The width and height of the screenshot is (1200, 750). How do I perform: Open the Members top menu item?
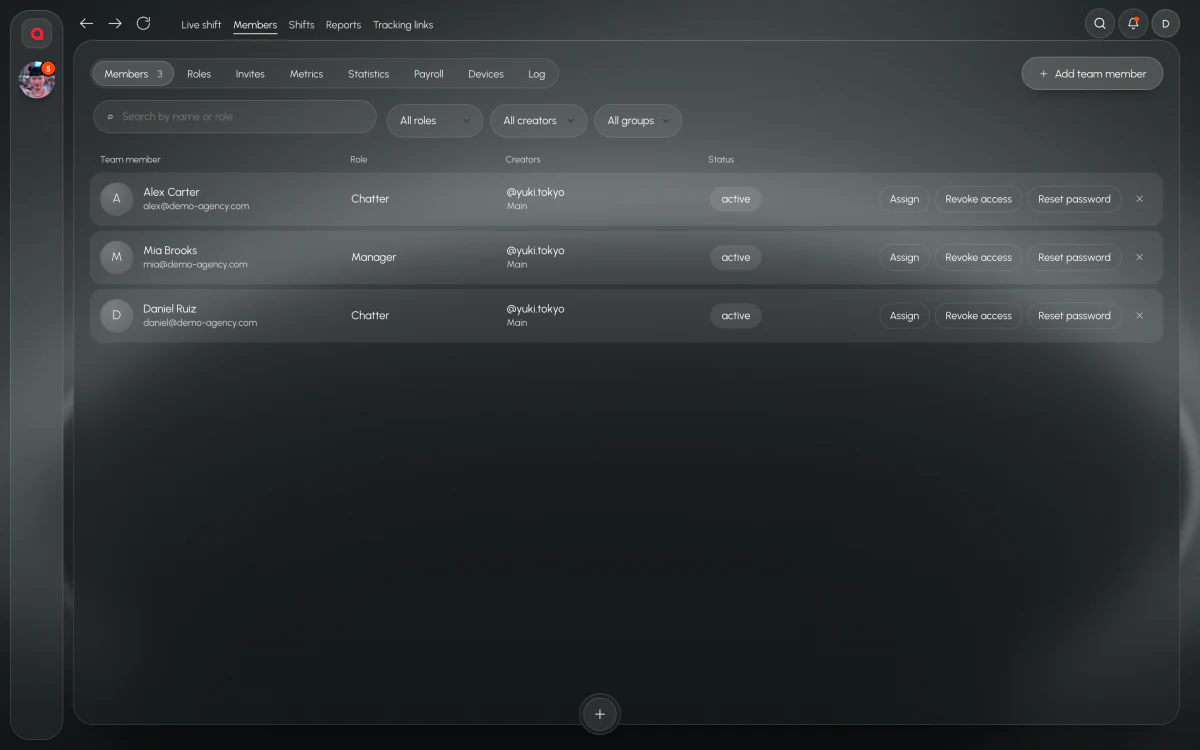(255, 25)
